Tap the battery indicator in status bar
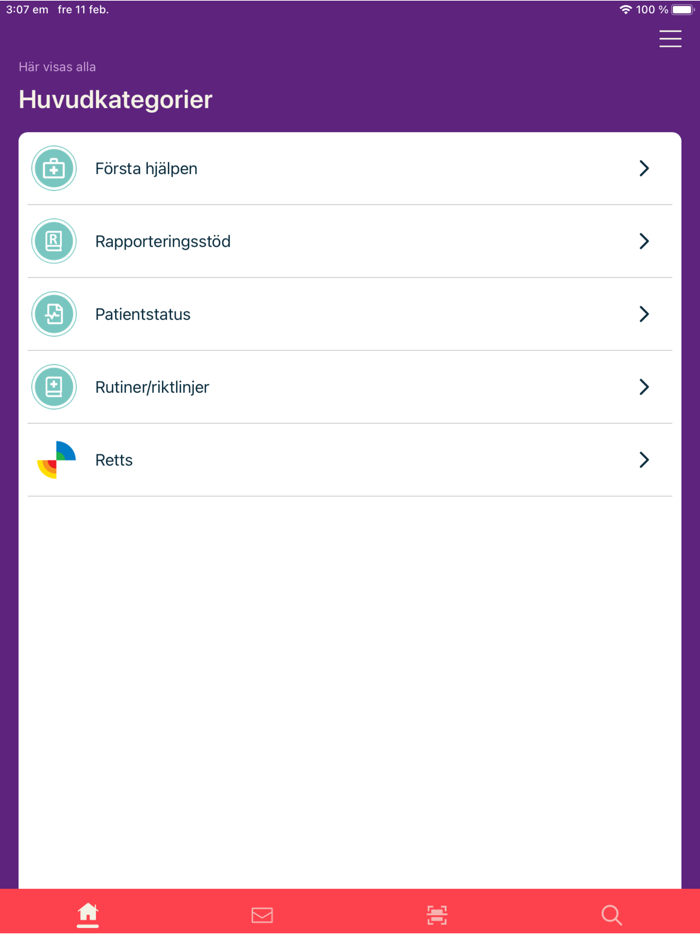 682,10
